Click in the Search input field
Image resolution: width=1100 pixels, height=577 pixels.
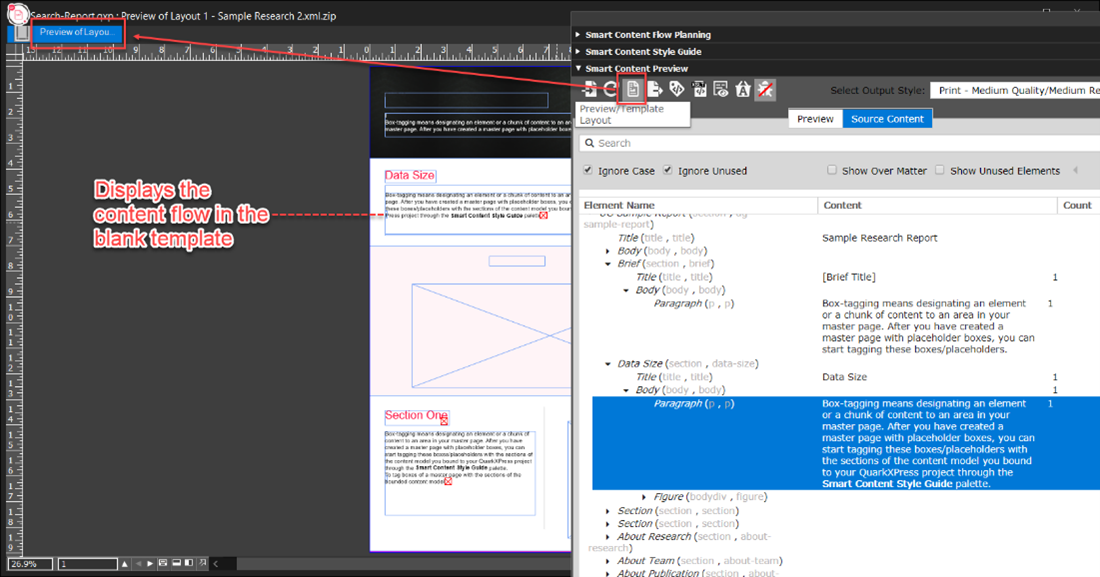pos(839,143)
